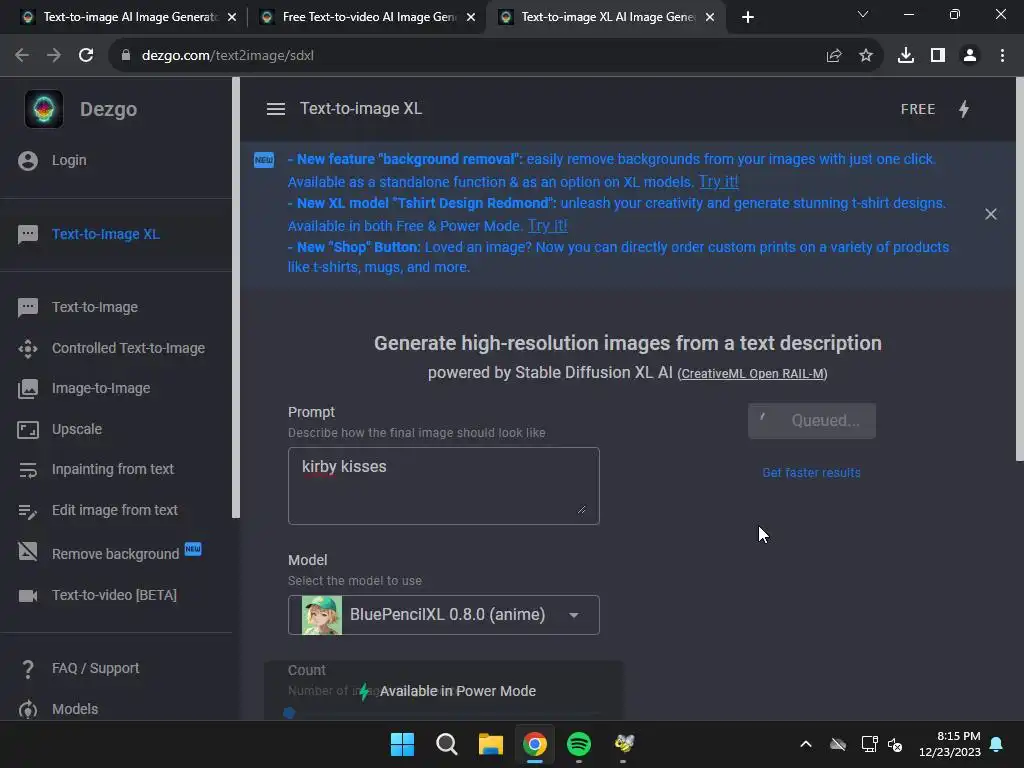Click the FREE mode label
Screen dimensions: 1024x768
click(918, 109)
